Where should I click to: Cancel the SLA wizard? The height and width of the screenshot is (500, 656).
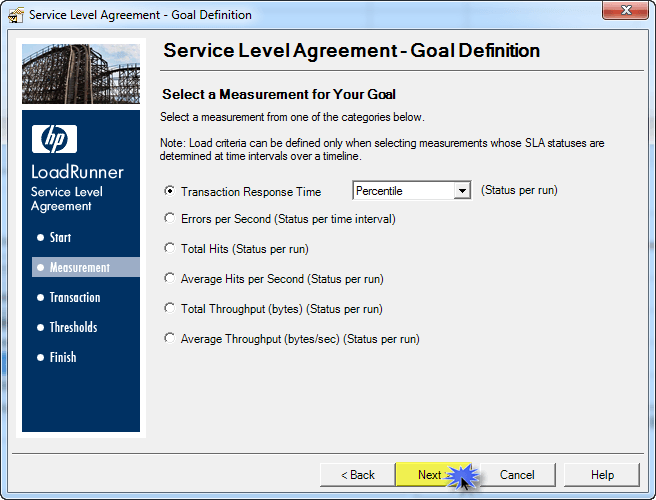coord(517,475)
